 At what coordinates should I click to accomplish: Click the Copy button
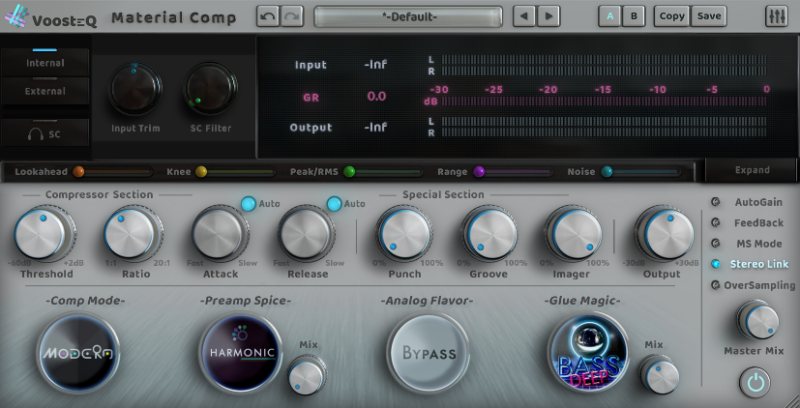click(x=672, y=17)
